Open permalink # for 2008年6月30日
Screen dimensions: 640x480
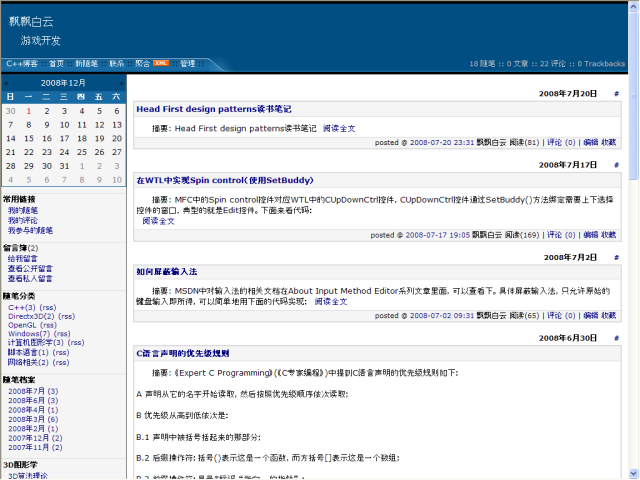tap(616, 338)
